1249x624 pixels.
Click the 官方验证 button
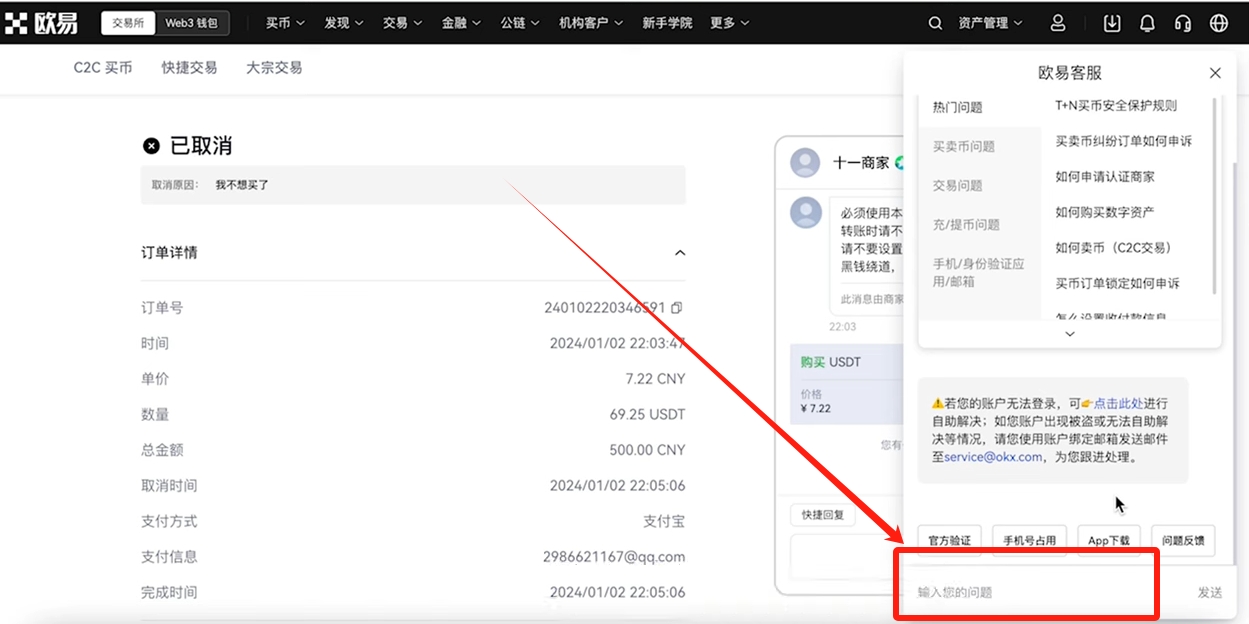tap(950, 540)
